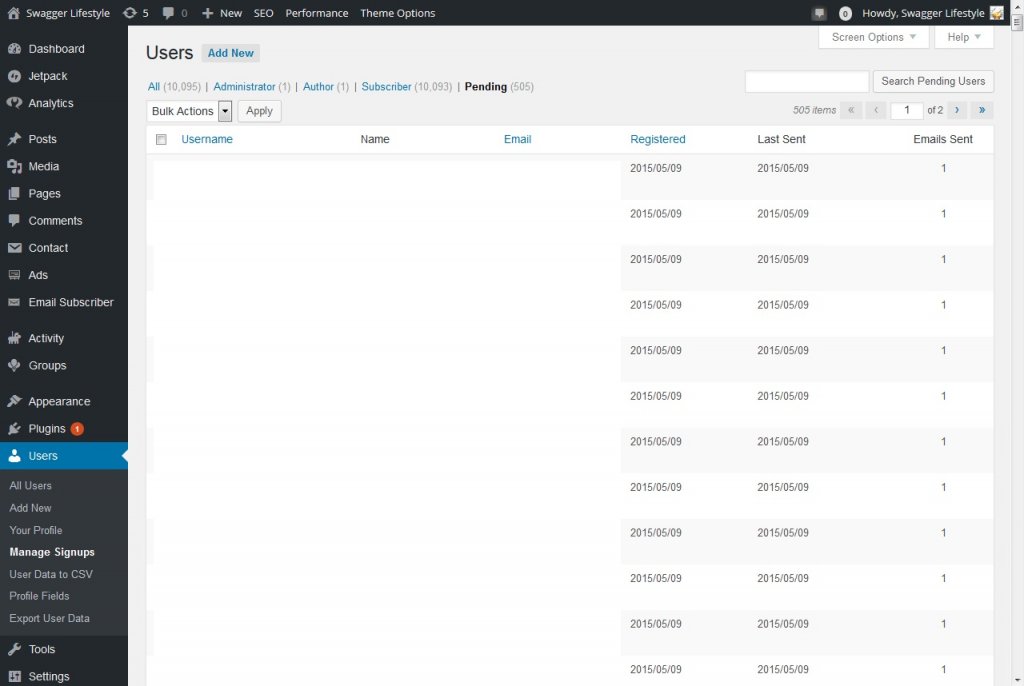
Task: Click the Plugins update badge
Action: pos(77,429)
